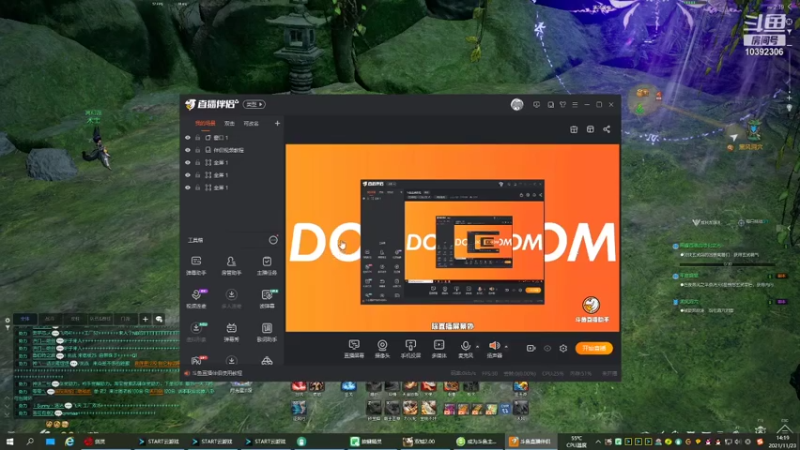This screenshot has width=800, height=450.
Task: Click the skin shirt icon in title bar
Action: point(563,105)
